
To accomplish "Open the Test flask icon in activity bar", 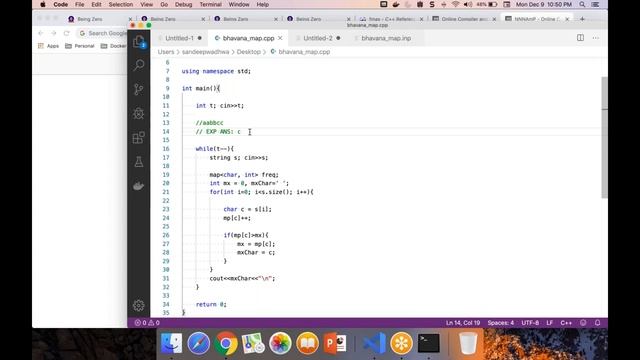I will click(x=139, y=162).
